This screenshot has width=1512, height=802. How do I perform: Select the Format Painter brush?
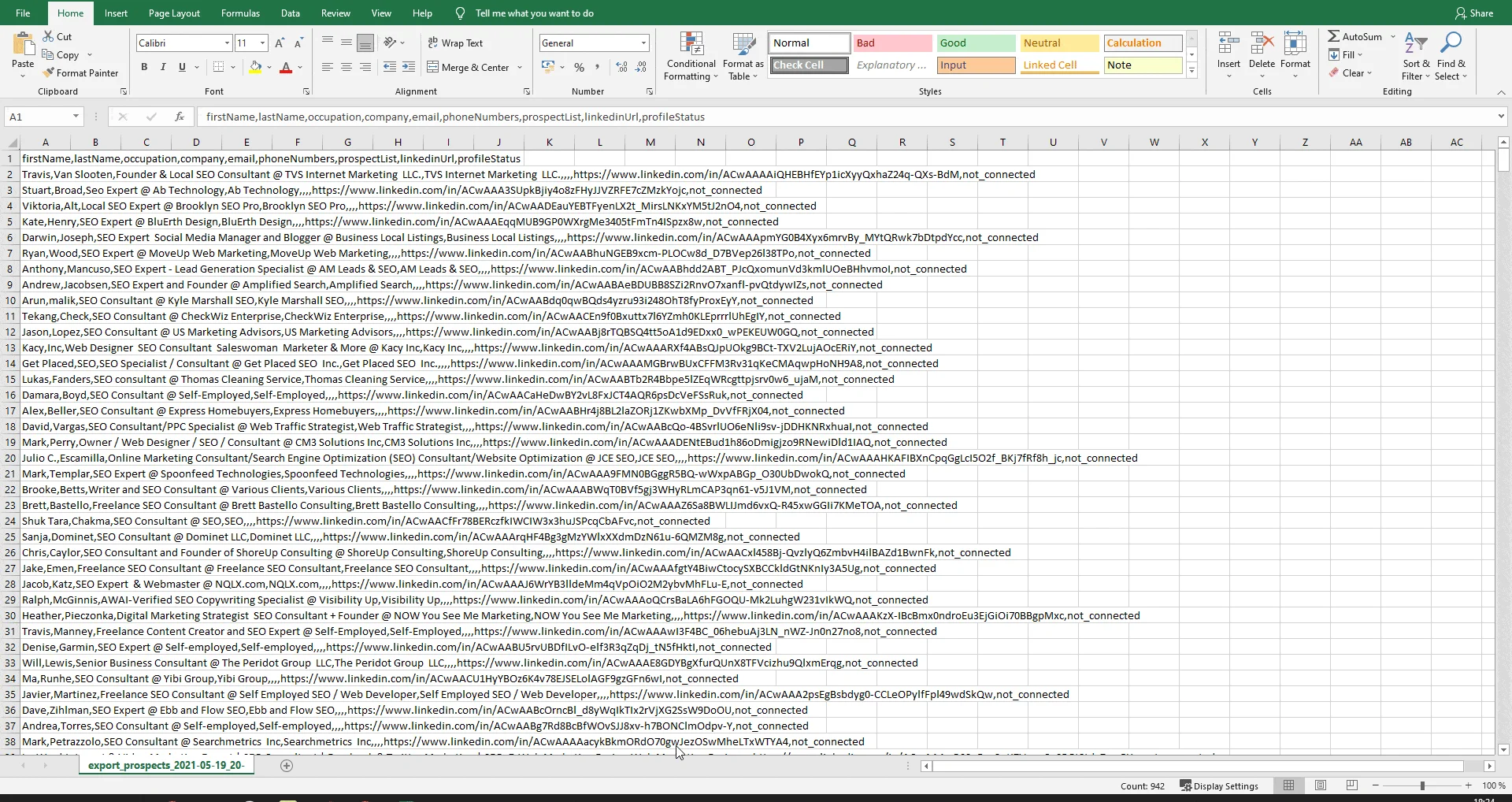pos(48,72)
